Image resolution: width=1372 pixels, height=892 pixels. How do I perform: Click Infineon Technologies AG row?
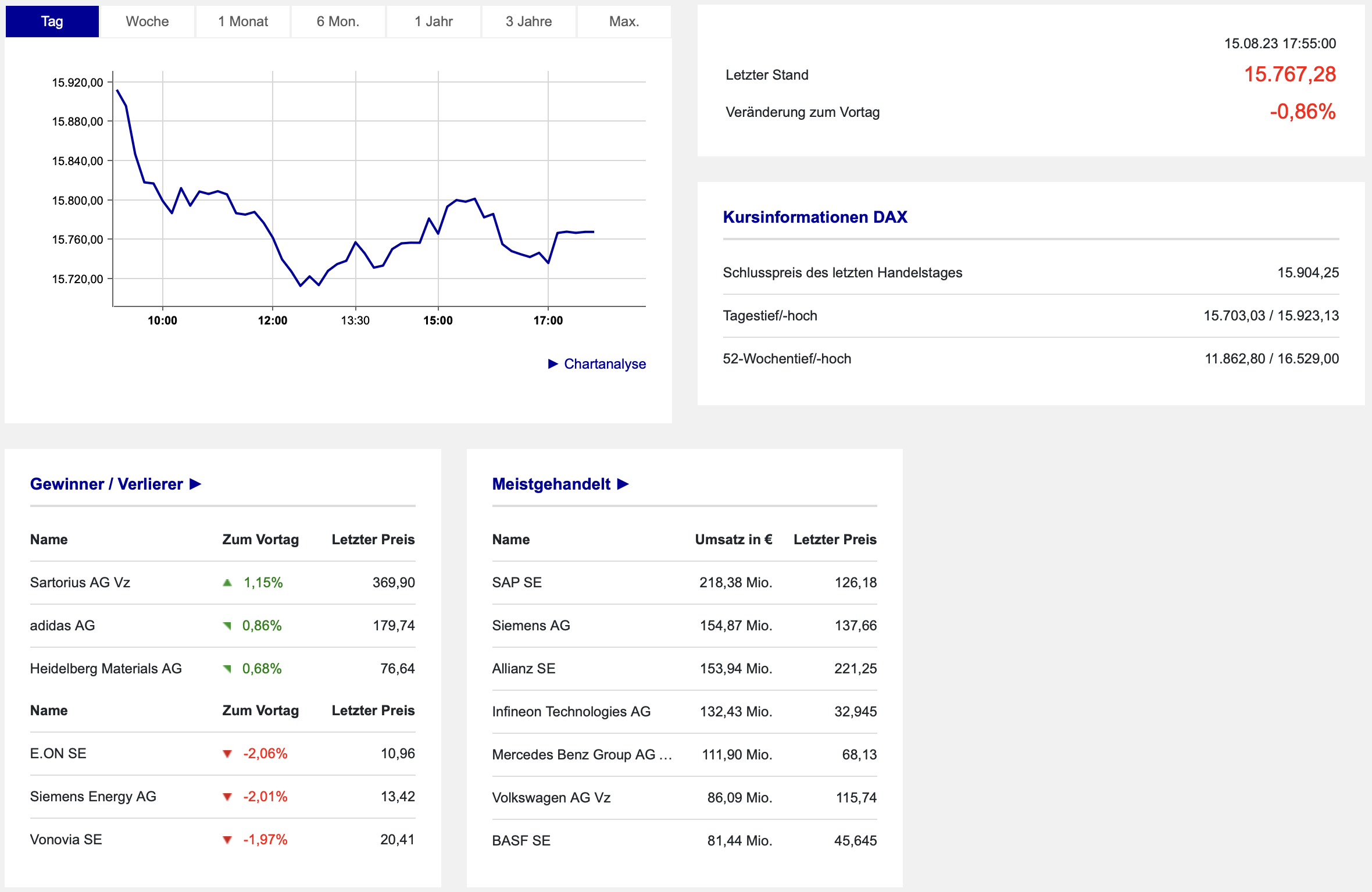(571, 712)
